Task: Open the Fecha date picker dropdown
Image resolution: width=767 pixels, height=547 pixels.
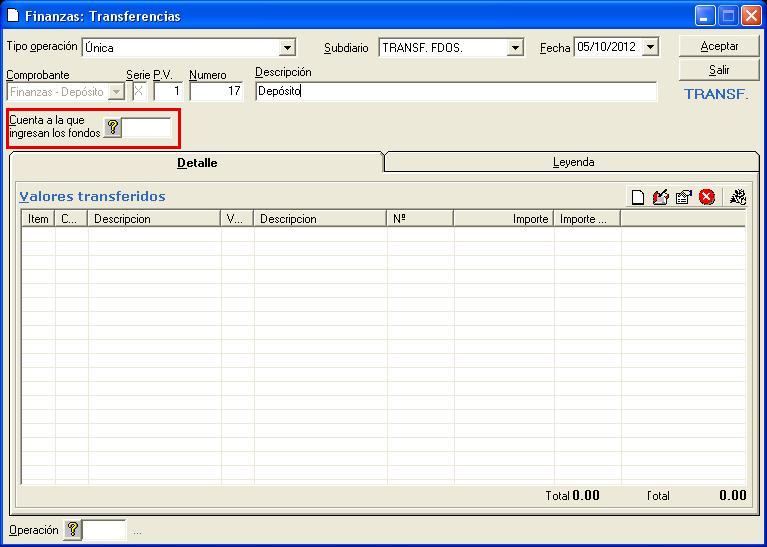Action: pyautogui.click(x=651, y=47)
